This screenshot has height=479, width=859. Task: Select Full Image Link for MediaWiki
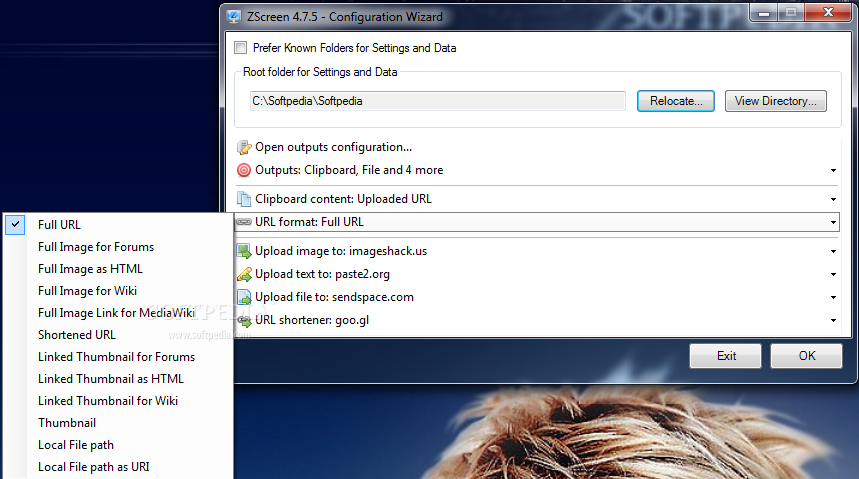coord(118,313)
